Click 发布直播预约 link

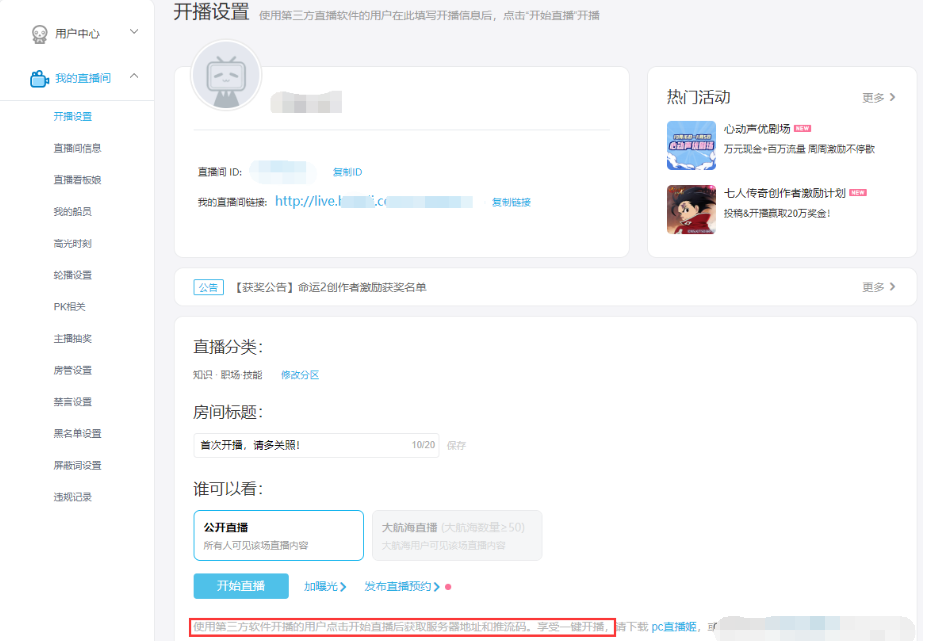pos(402,587)
